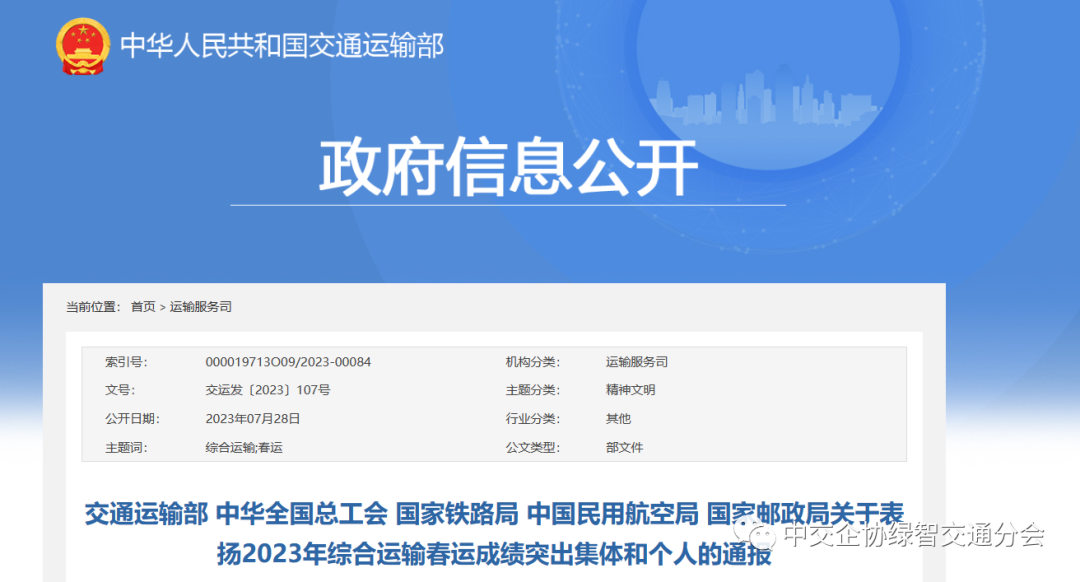Click the 公文类型 value 部文件
The image size is (1080, 582).
point(624,448)
